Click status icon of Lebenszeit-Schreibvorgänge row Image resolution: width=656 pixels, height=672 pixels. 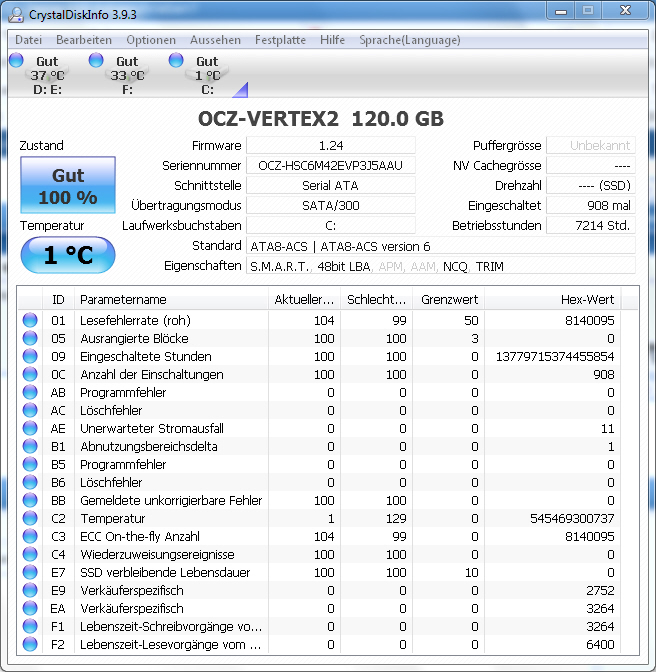30,626
